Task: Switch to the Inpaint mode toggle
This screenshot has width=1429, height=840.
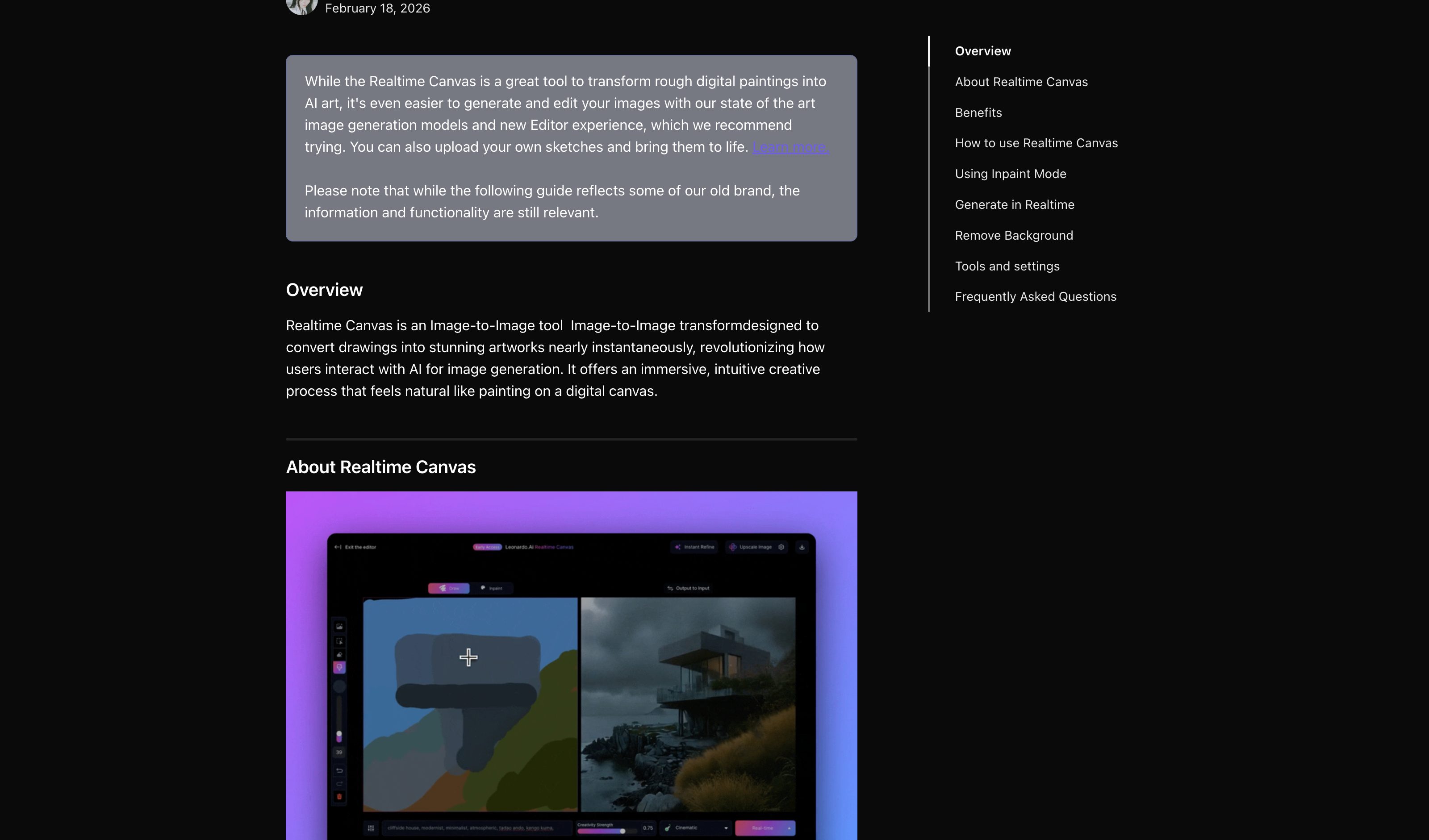Action: click(492, 588)
